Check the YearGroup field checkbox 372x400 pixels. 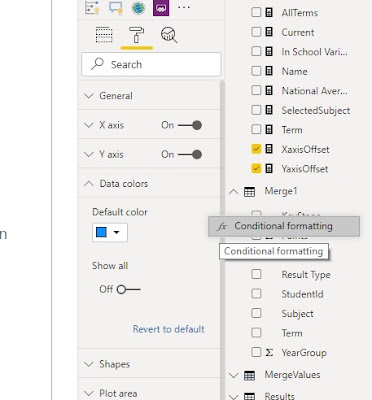coord(256,352)
